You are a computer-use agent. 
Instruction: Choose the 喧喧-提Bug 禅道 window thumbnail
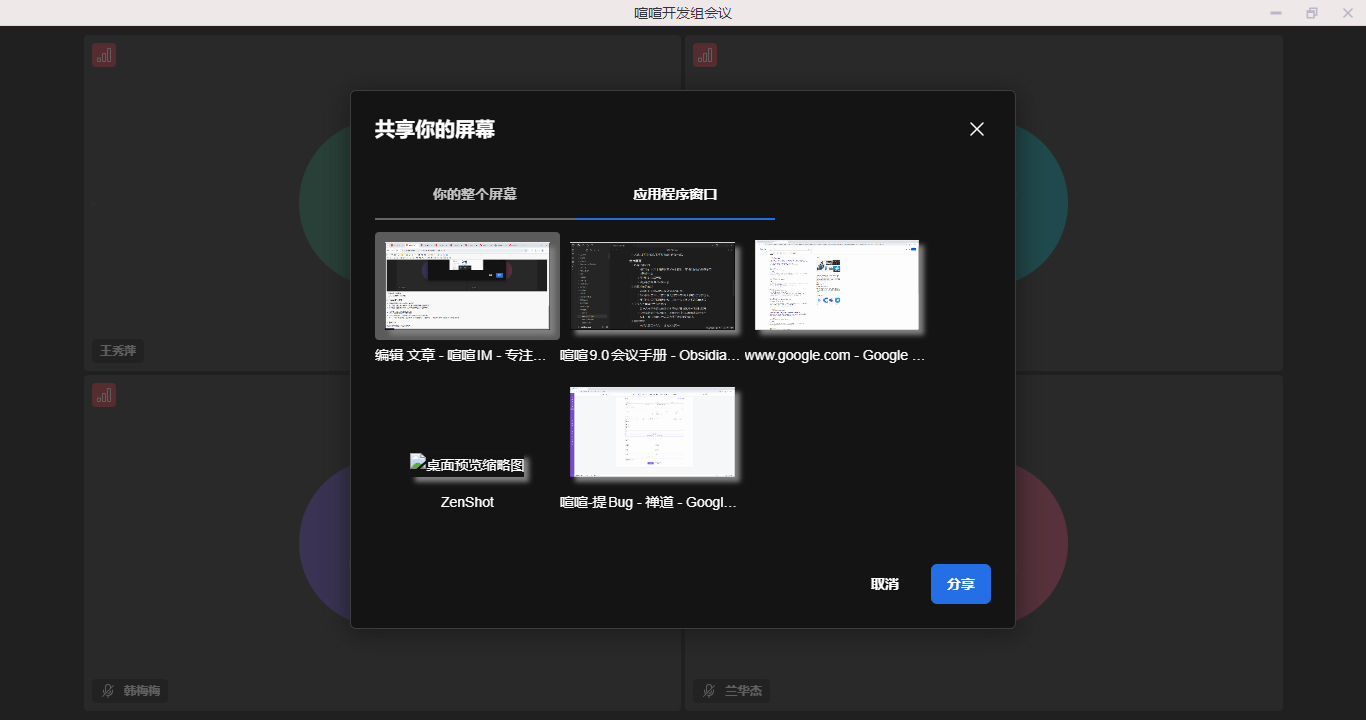pyautogui.click(x=652, y=432)
